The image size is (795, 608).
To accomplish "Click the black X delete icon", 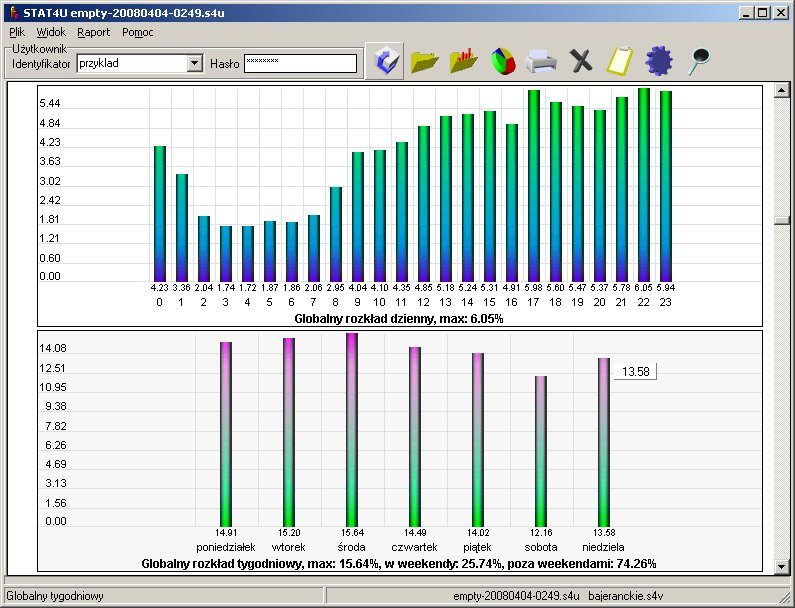I will (581, 61).
